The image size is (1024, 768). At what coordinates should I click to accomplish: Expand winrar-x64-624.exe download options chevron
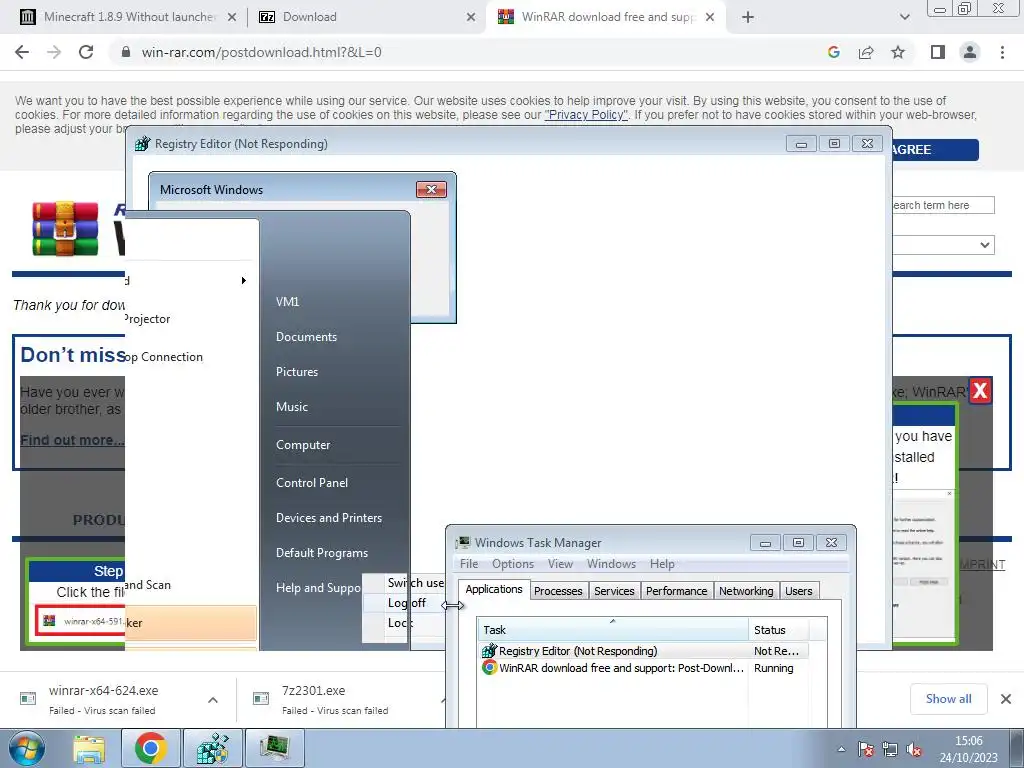(x=213, y=700)
